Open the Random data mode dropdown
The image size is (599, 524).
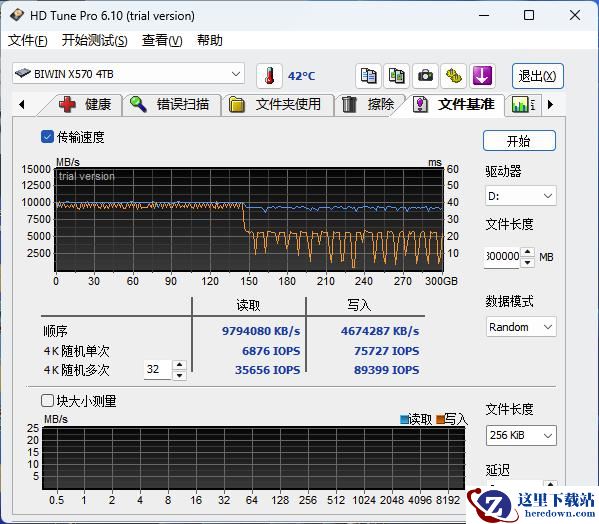coord(521,327)
